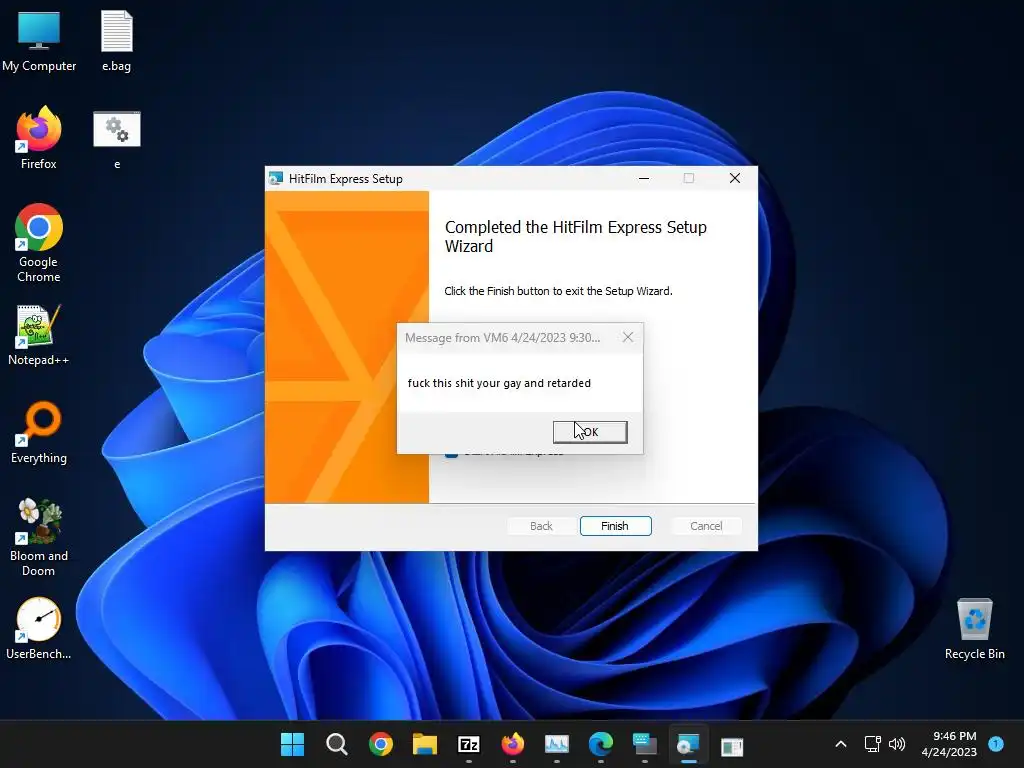Click Finish in HitFilm Express Setup
Screen dimensions: 1024x768
coord(615,526)
